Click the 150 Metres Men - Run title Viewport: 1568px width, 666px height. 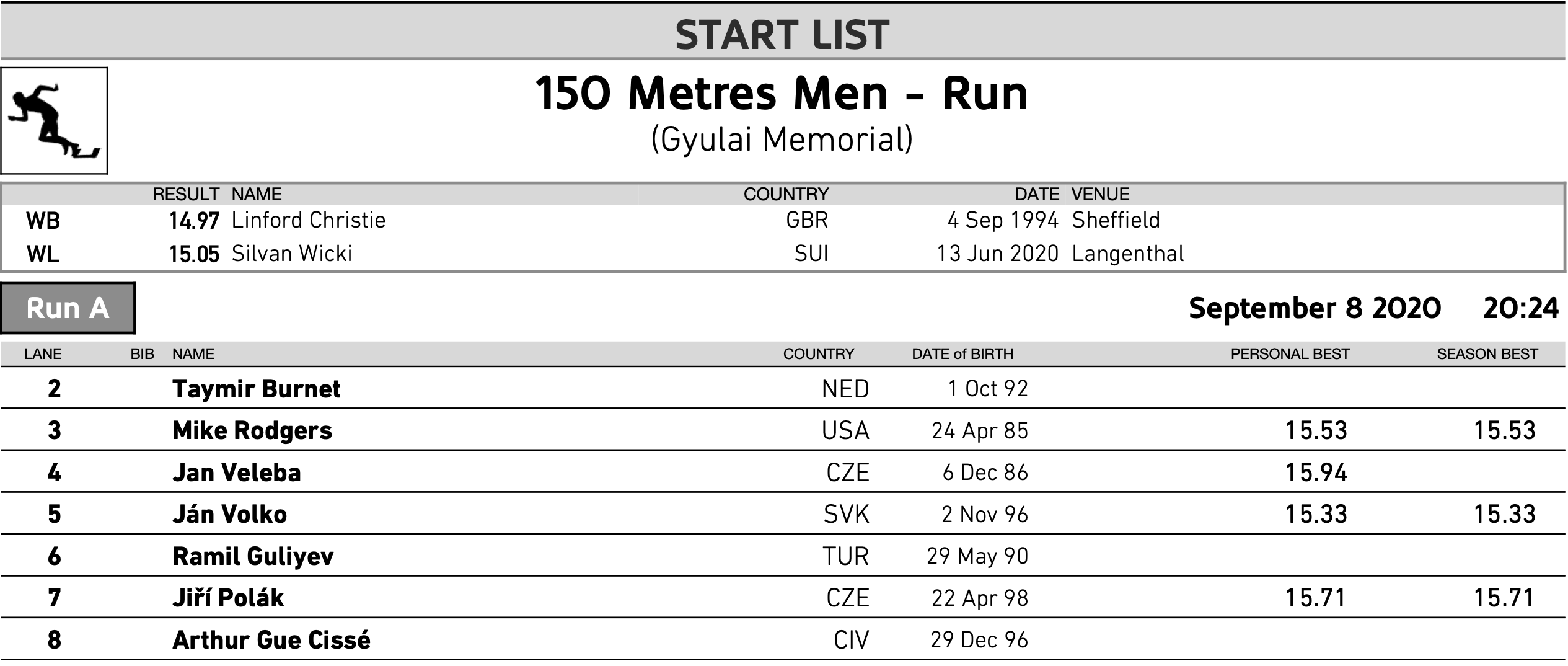pyautogui.click(x=782, y=94)
